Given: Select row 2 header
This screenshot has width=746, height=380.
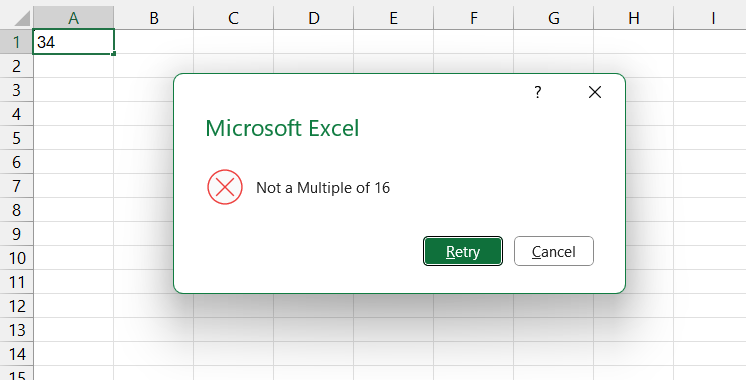Looking at the screenshot, I should coord(17,66).
